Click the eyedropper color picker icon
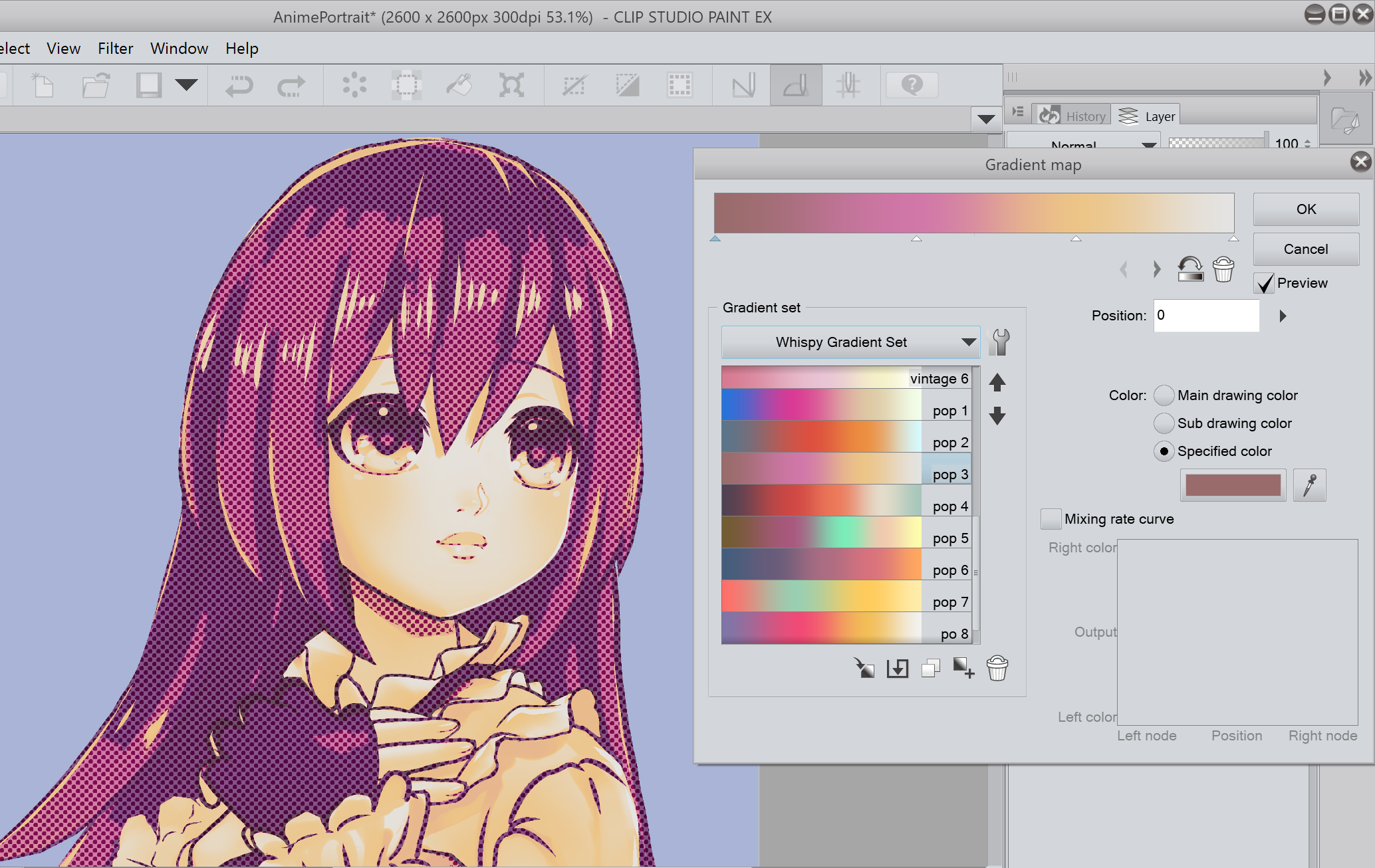The width and height of the screenshot is (1375, 868). [x=1310, y=486]
